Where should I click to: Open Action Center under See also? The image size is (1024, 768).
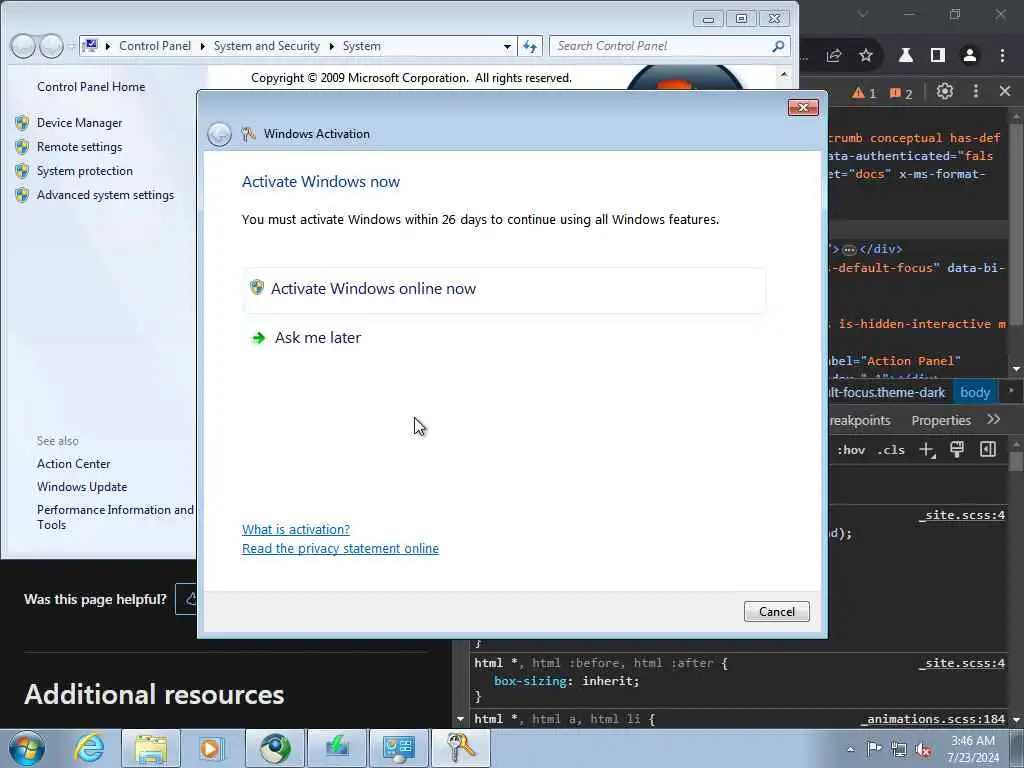74,464
